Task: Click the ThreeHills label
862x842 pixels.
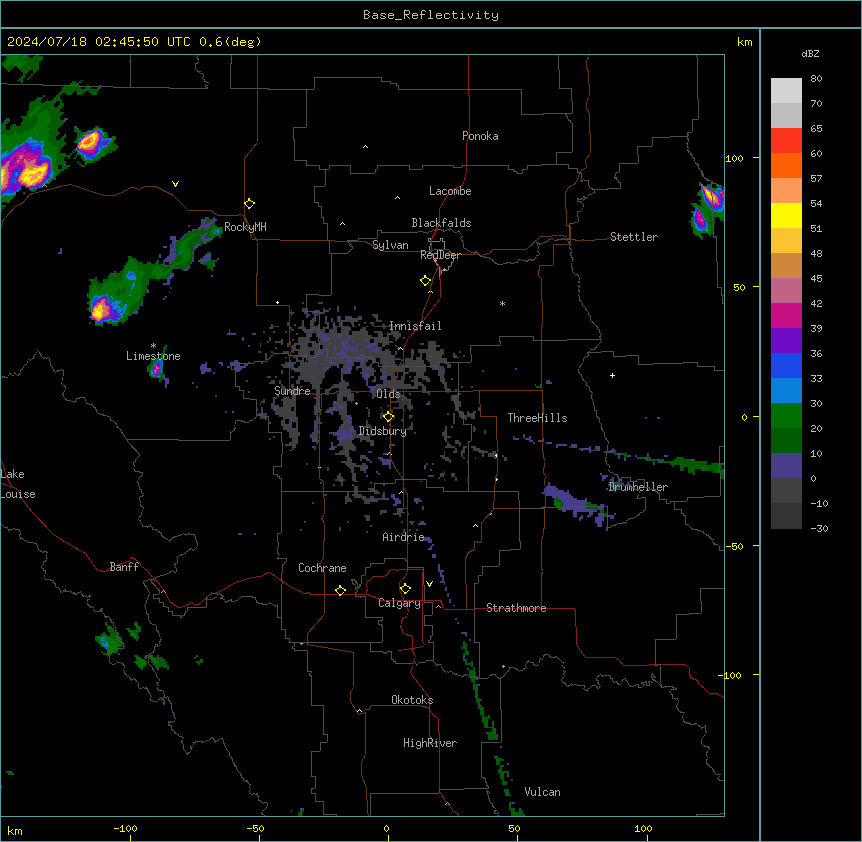Action: [537, 418]
